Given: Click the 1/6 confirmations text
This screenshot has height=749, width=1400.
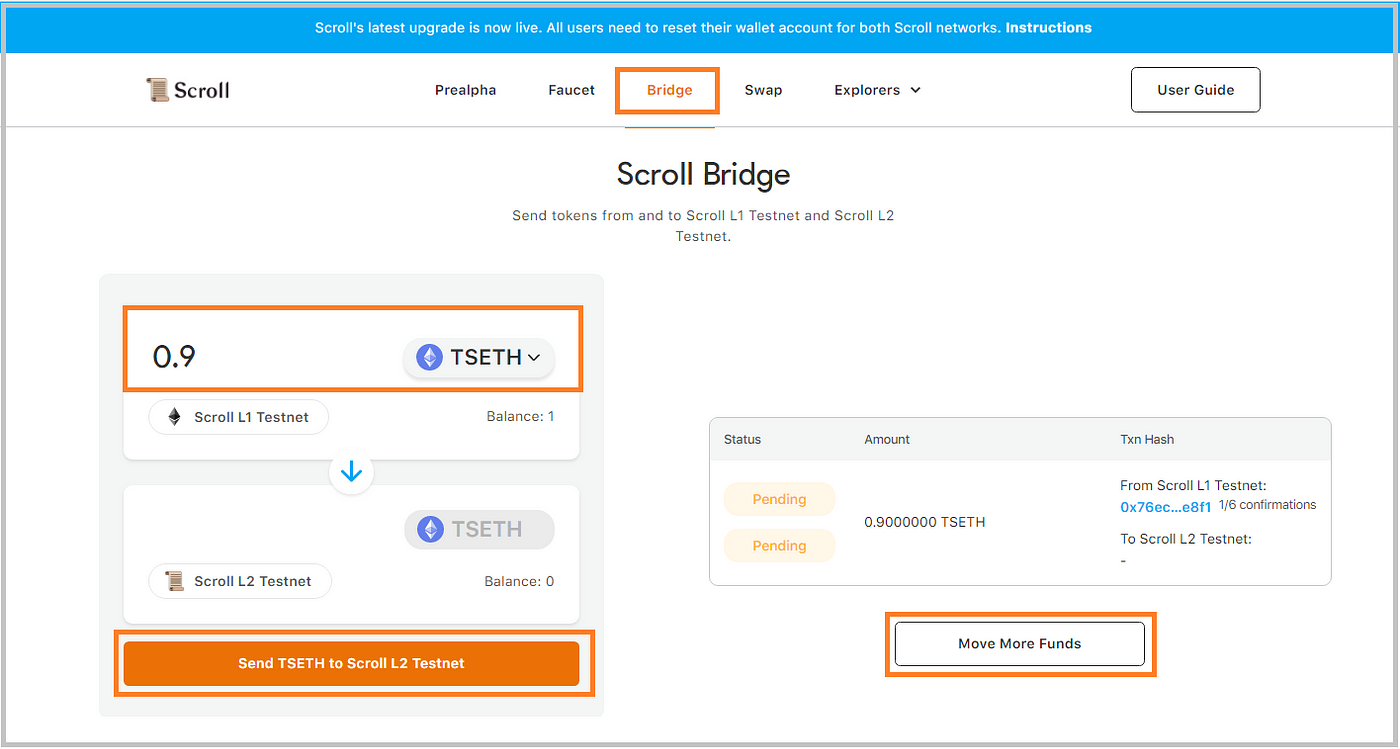Looking at the screenshot, I should 1267,505.
